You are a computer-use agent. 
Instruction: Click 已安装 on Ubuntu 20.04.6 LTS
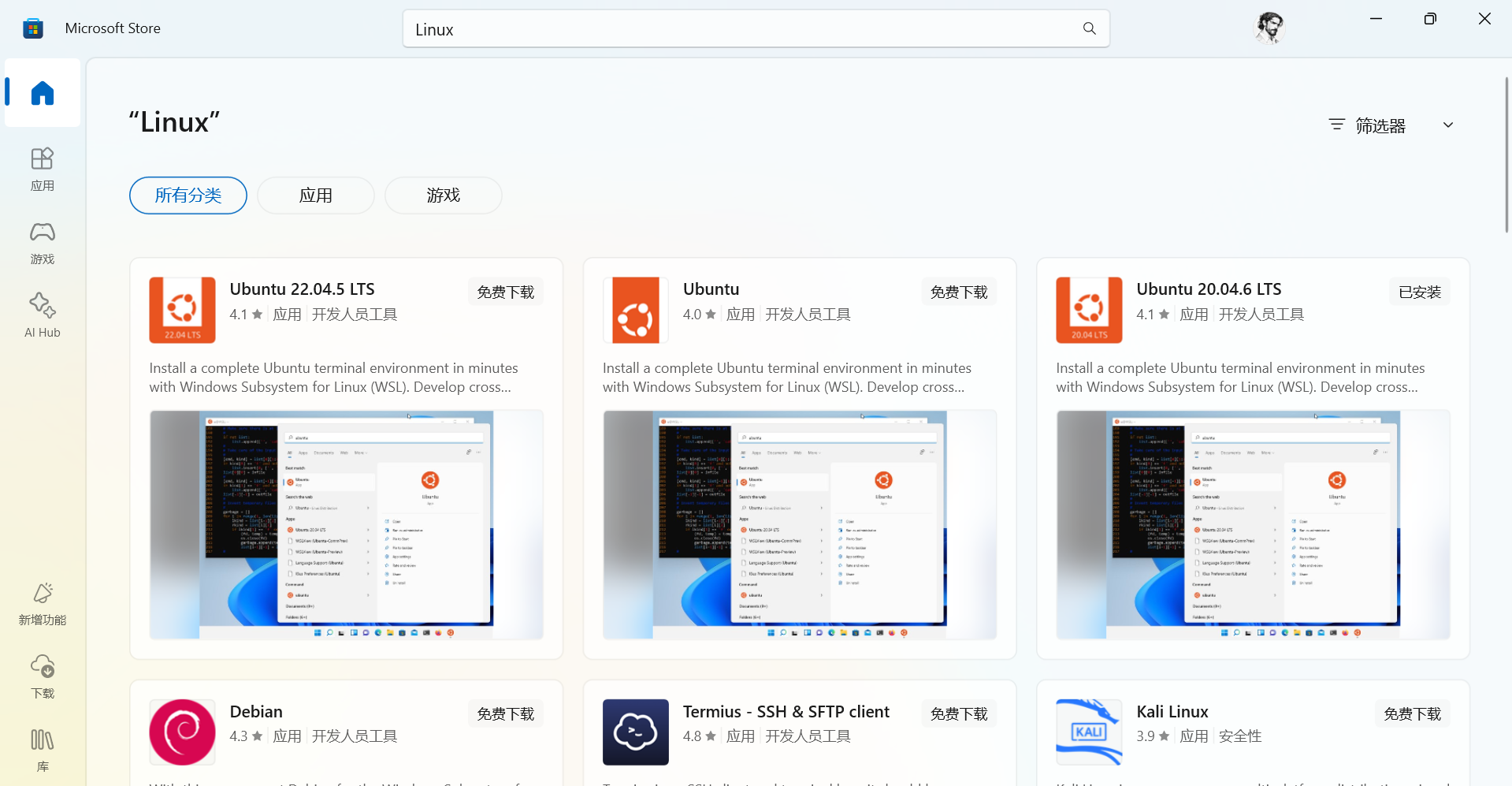click(1420, 292)
